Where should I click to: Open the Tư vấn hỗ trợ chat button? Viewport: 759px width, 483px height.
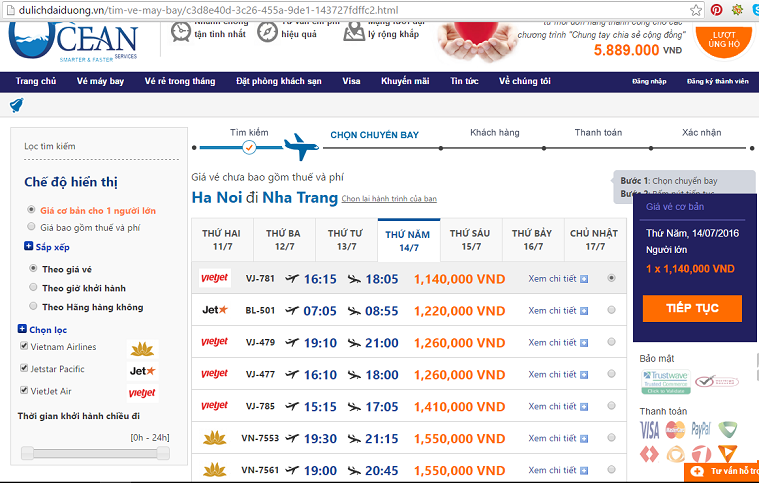[722, 471]
